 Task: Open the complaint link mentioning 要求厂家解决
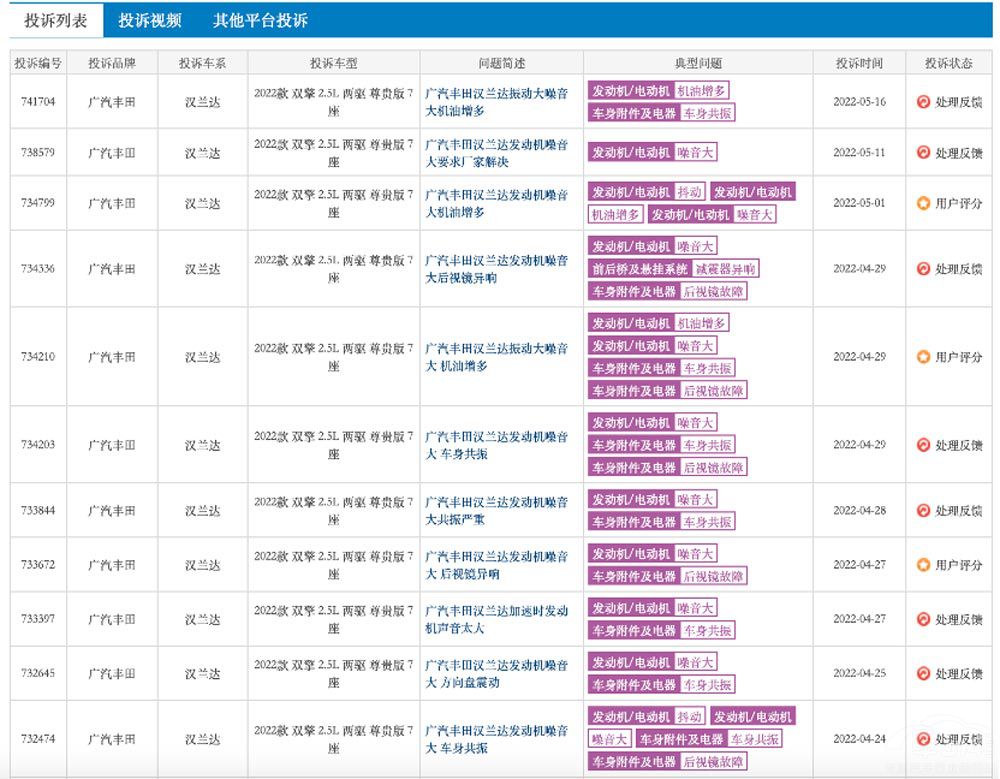(x=496, y=153)
